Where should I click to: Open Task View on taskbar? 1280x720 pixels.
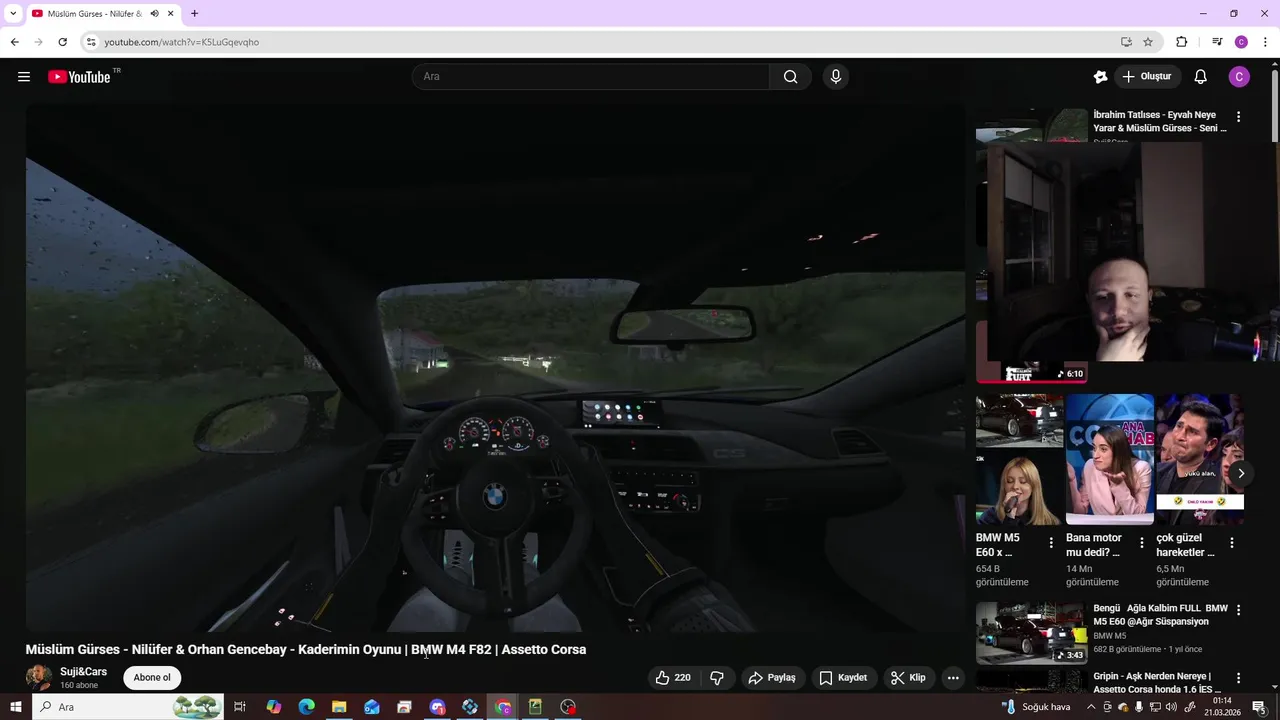click(240, 707)
